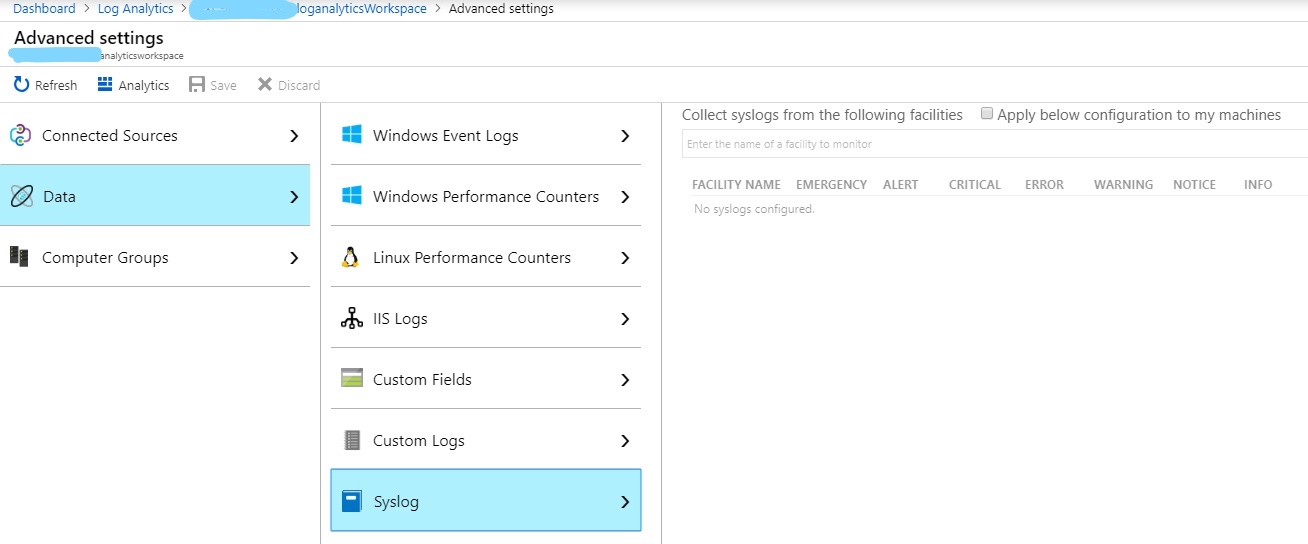Go to Dashboard breadcrumb
The height and width of the screenshot is (544, 1308).
tap(44, 8)
